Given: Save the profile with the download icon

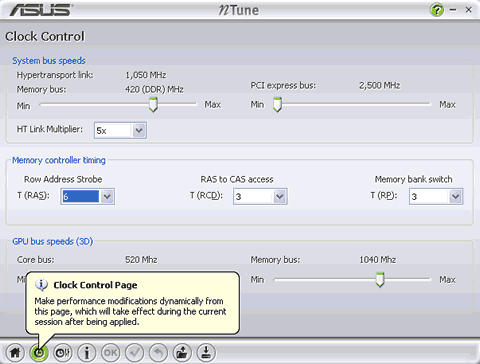Looking at the screenshot, I should click(206, 352).
